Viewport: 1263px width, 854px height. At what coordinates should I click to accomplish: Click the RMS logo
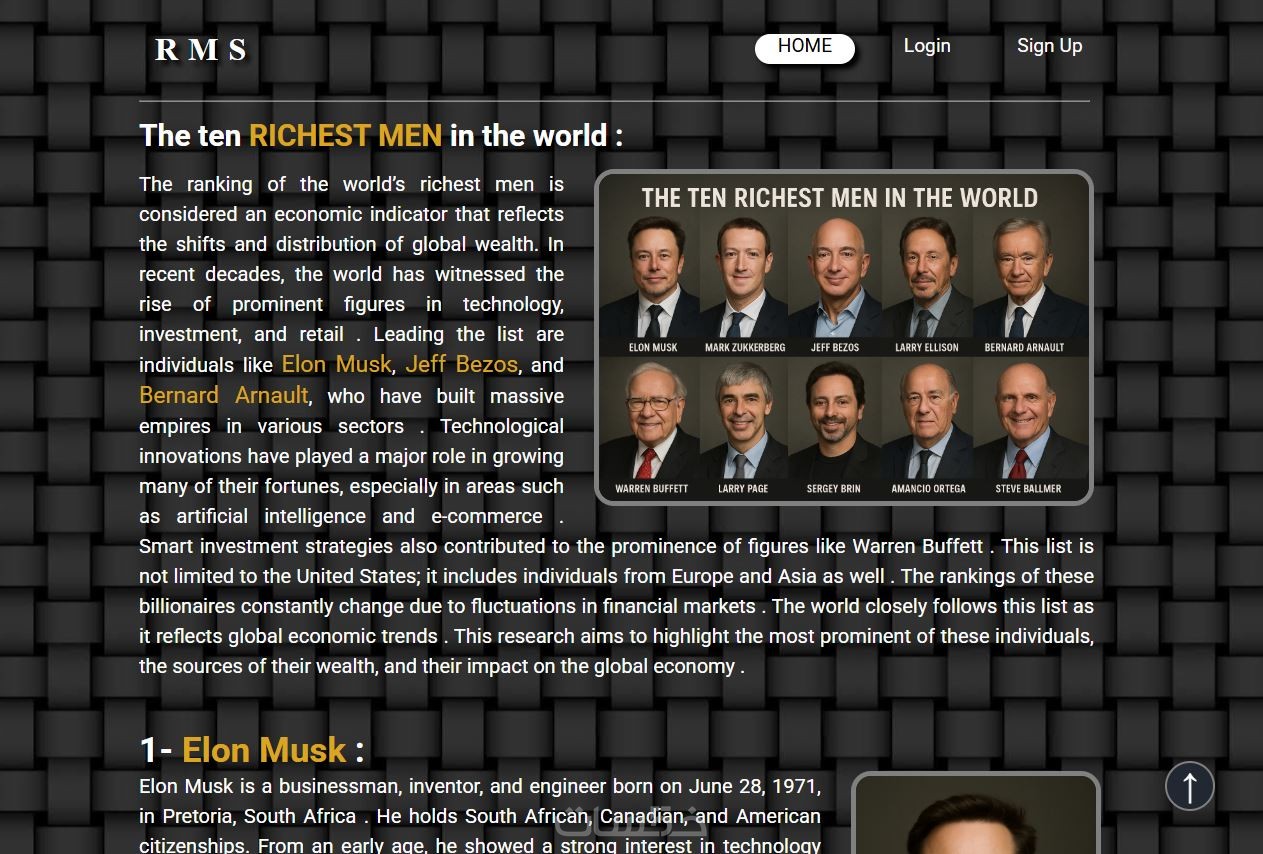201,50
